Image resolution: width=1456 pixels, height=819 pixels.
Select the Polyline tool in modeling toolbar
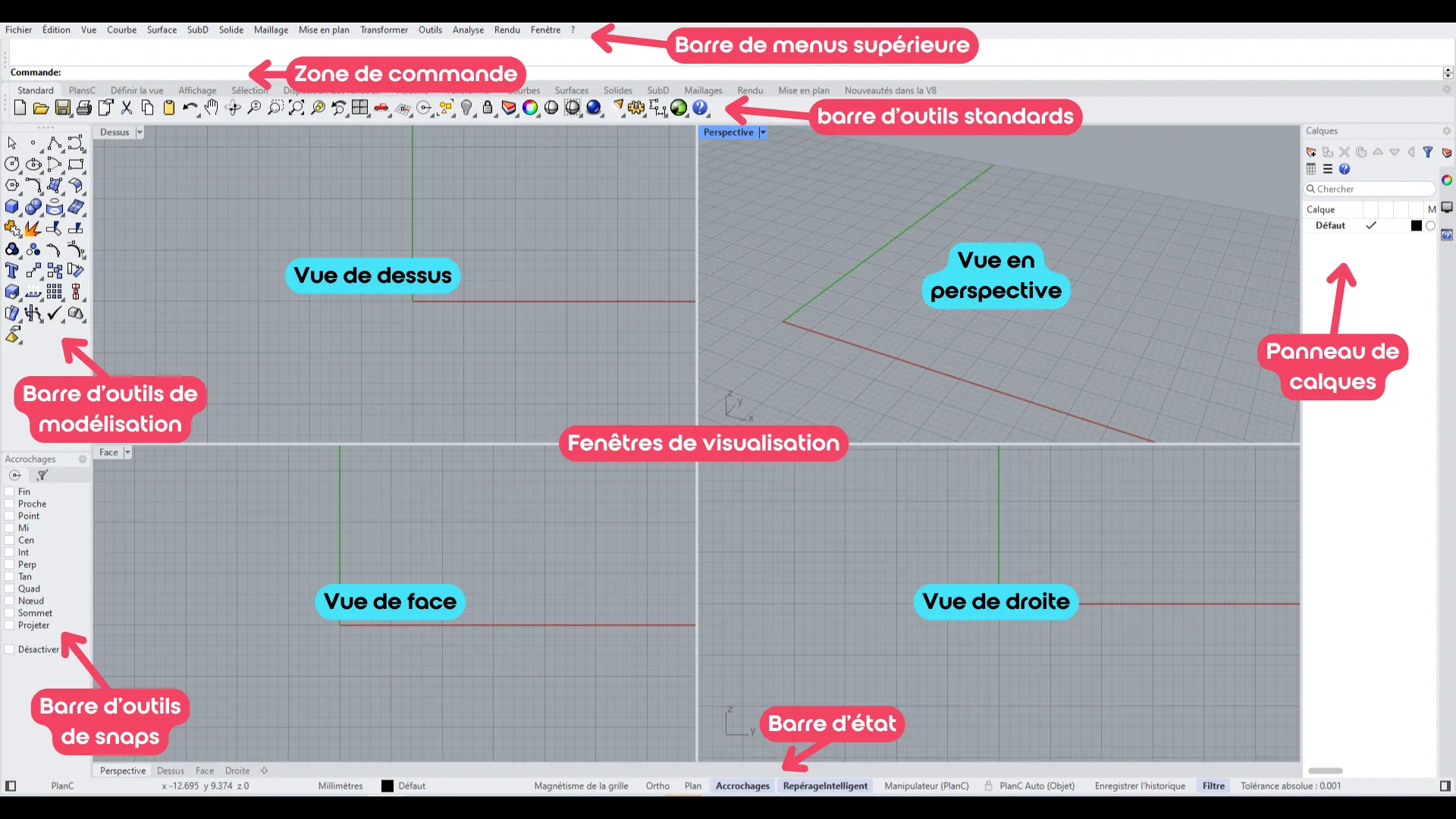point(55,143)
